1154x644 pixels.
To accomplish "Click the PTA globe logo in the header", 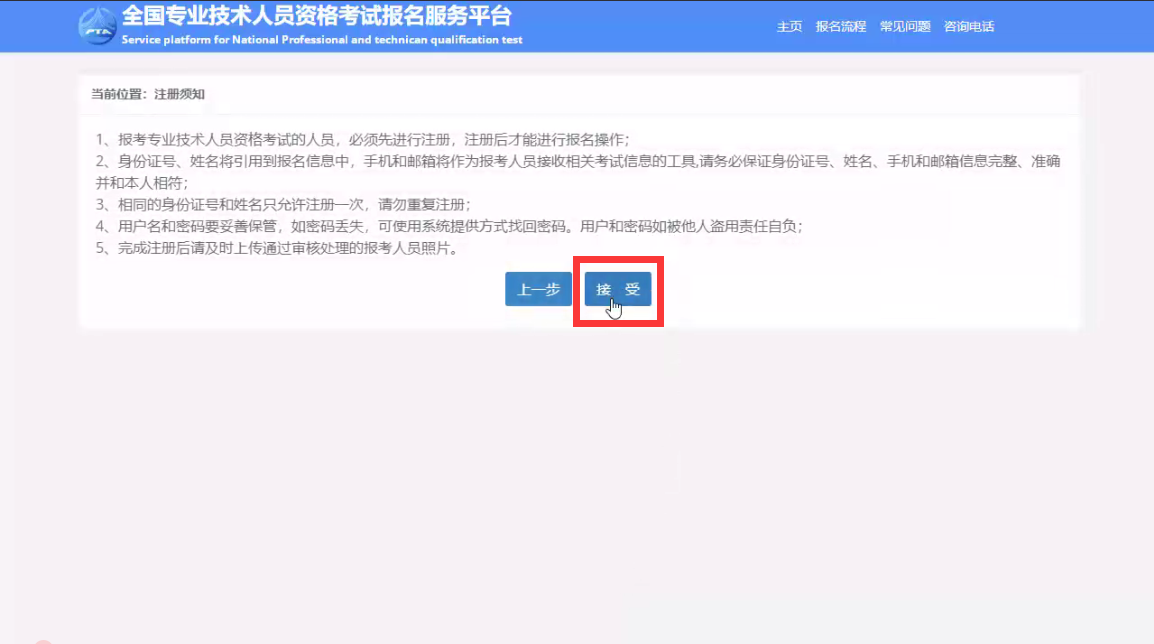I will [x=97, y=27].
